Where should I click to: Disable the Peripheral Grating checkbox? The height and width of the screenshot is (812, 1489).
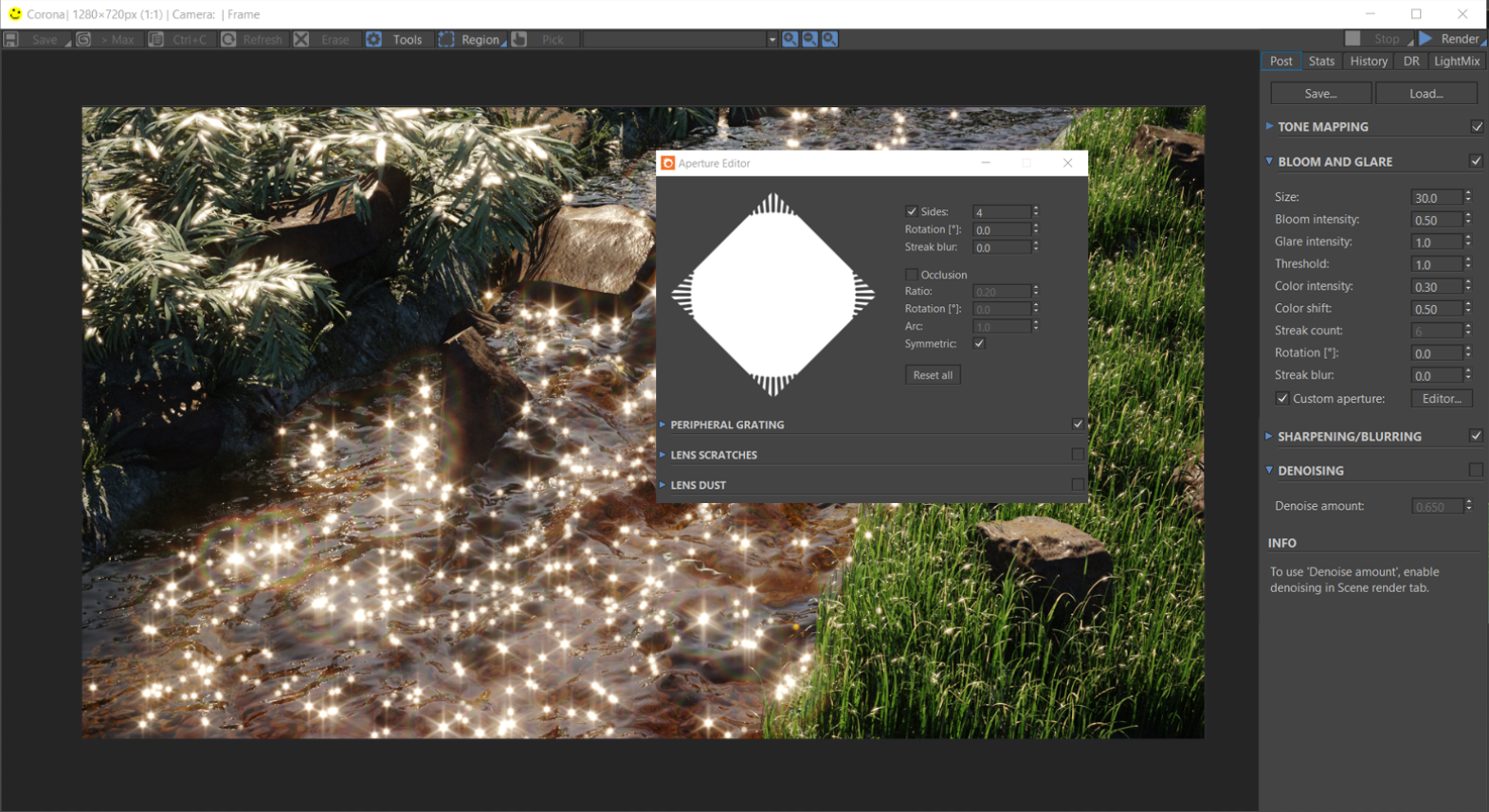[1078, 424]
